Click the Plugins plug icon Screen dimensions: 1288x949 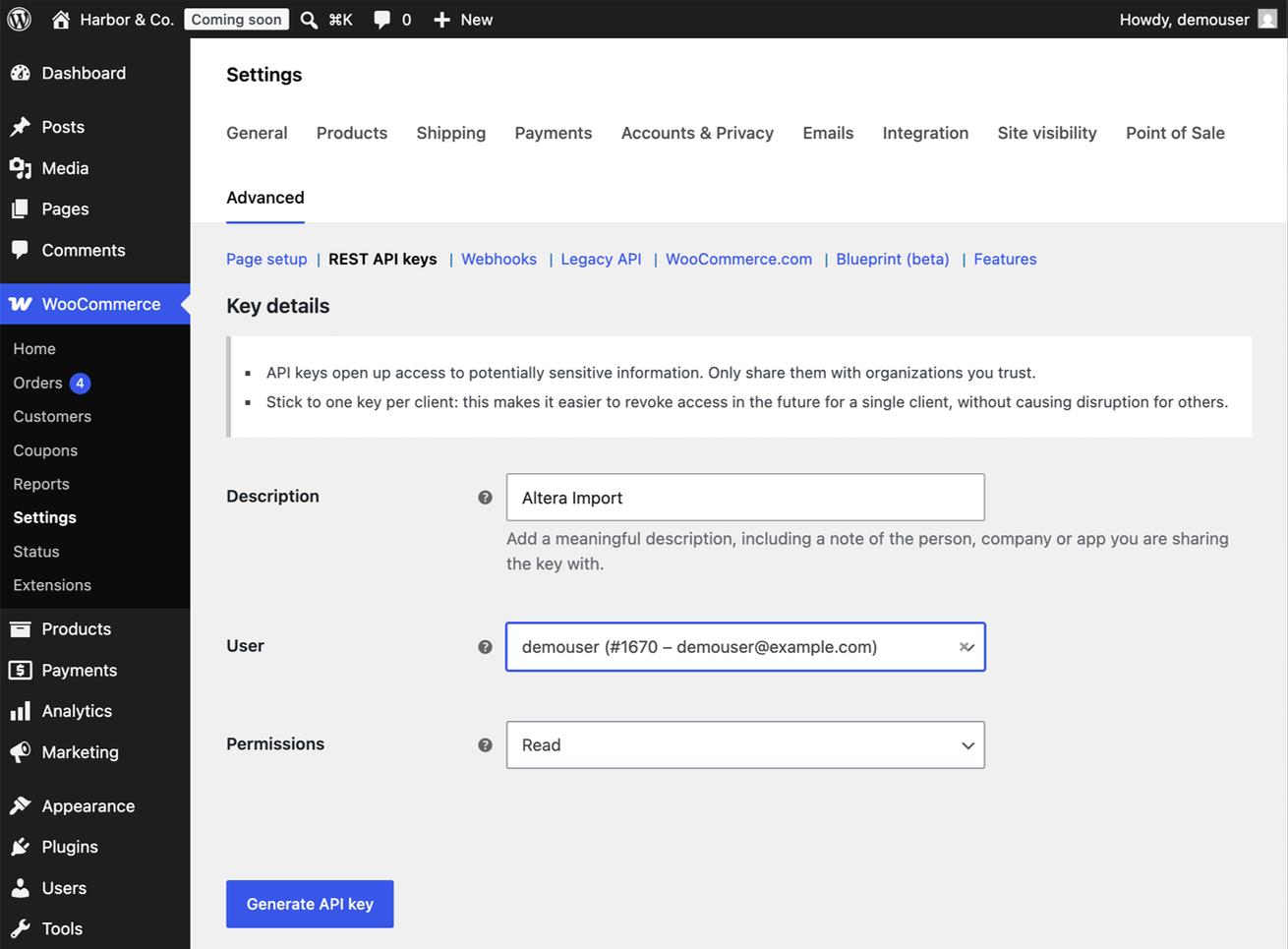21,847
